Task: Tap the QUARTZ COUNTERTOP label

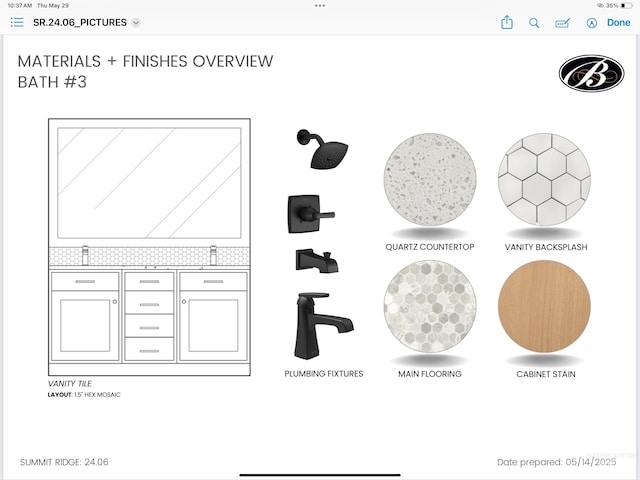Action: click(430, 247)
